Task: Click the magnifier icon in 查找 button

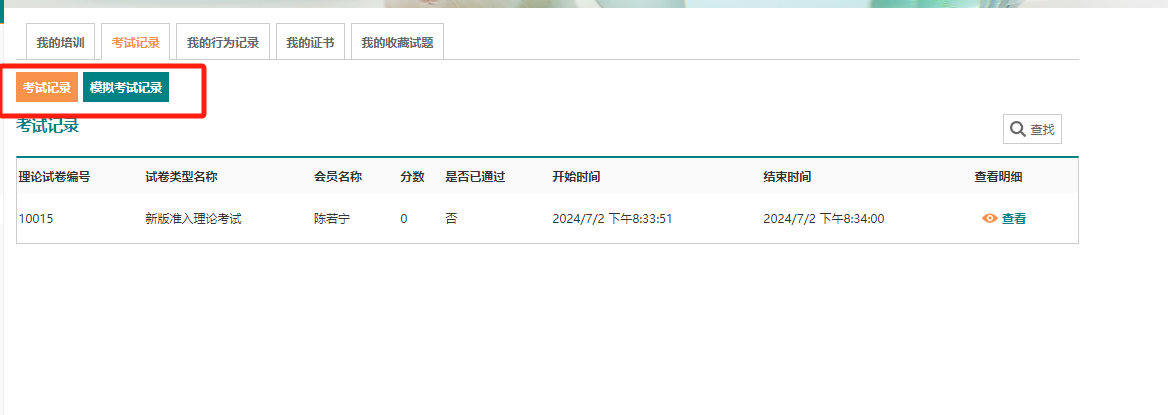Action: pos(1017,129)
